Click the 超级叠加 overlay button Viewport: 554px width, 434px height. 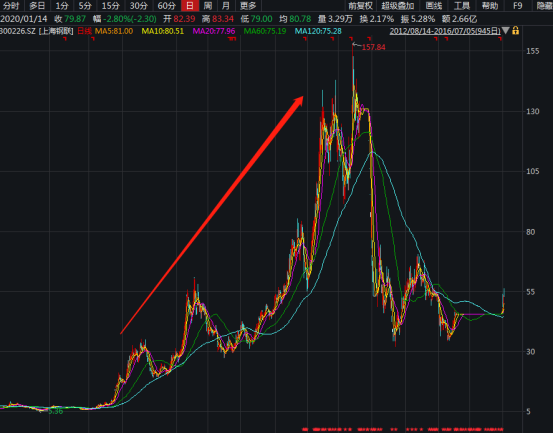(x=398, y=6)
